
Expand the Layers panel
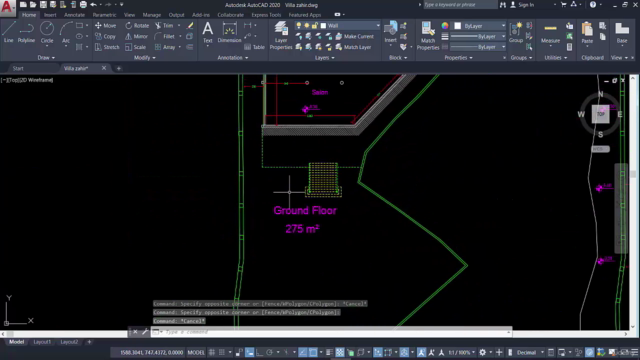pos(324,58)
